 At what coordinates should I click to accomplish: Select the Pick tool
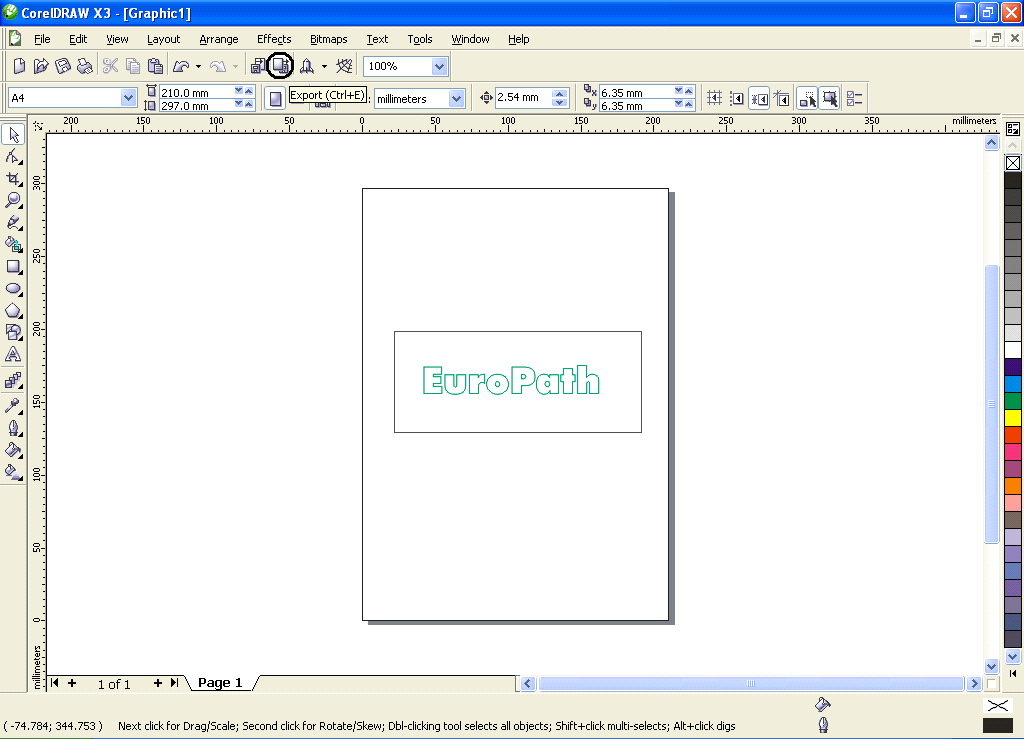(x=13, y=135)
